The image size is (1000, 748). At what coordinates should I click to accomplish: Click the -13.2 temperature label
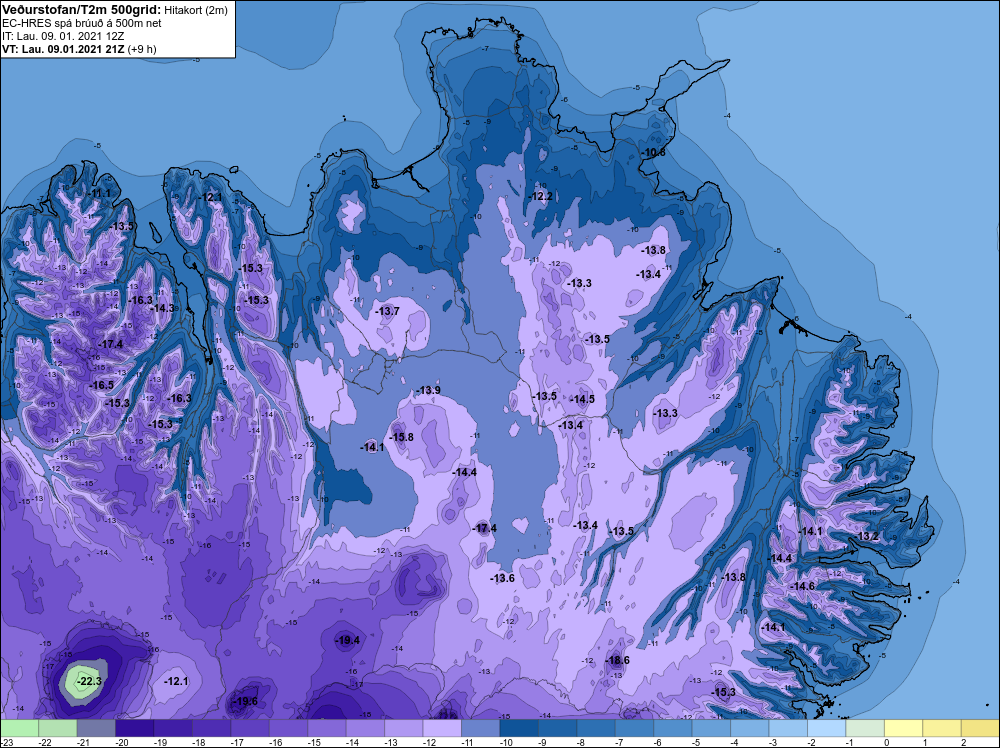point(867,536)
